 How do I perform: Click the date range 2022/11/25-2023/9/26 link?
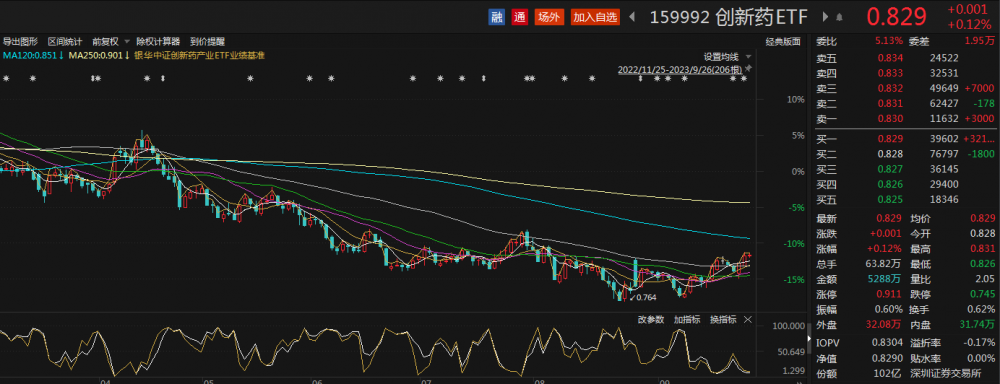pyautogui.click(x=679, y=69)
